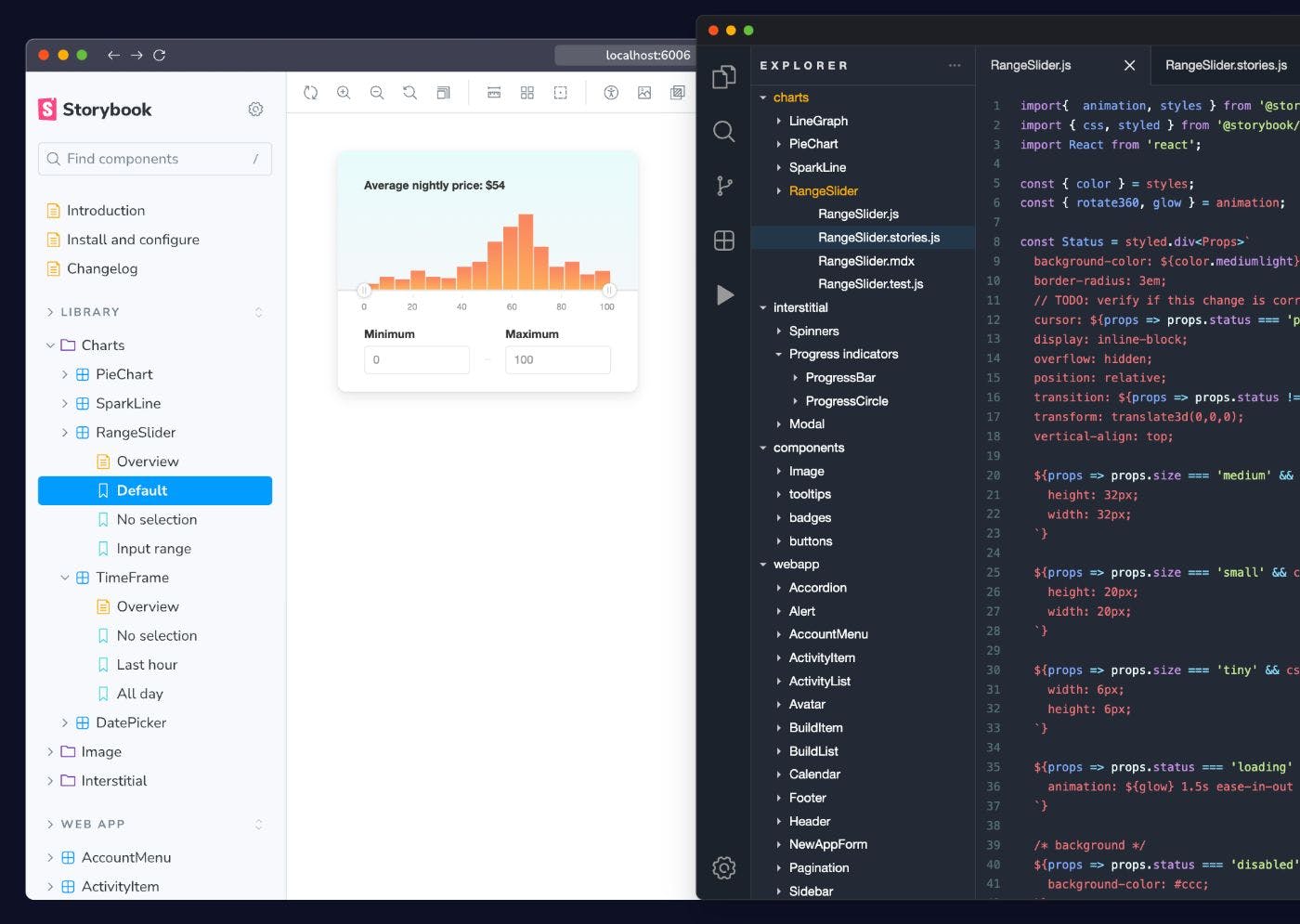This screenshot has height=924, width=1300.
Task: Open RangeSlider.mdx file in Explorer
Action: (865, 261)
